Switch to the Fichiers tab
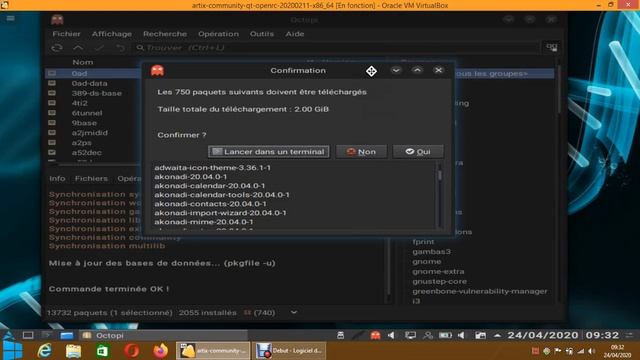Screen dimensions: 640x360 [91, 178]
